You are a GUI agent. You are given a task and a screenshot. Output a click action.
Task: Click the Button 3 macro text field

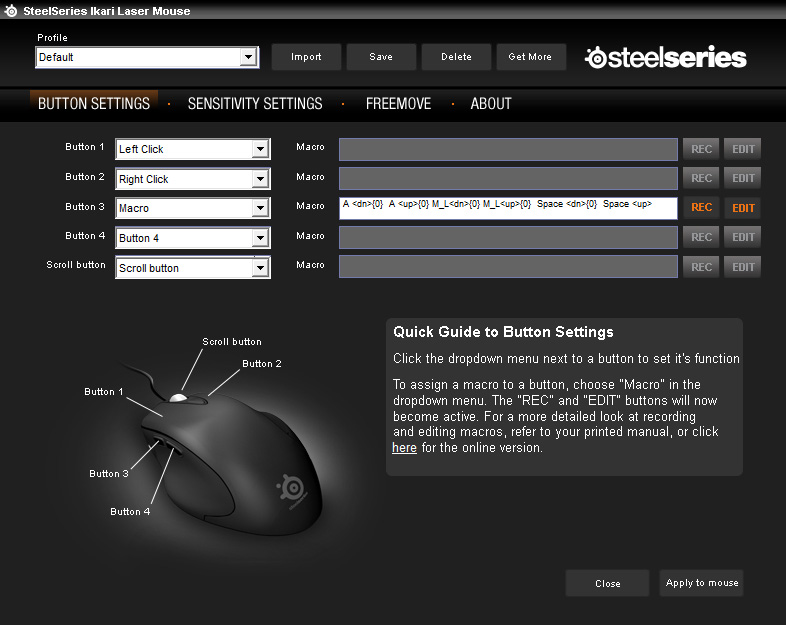(x=508, y=208)
